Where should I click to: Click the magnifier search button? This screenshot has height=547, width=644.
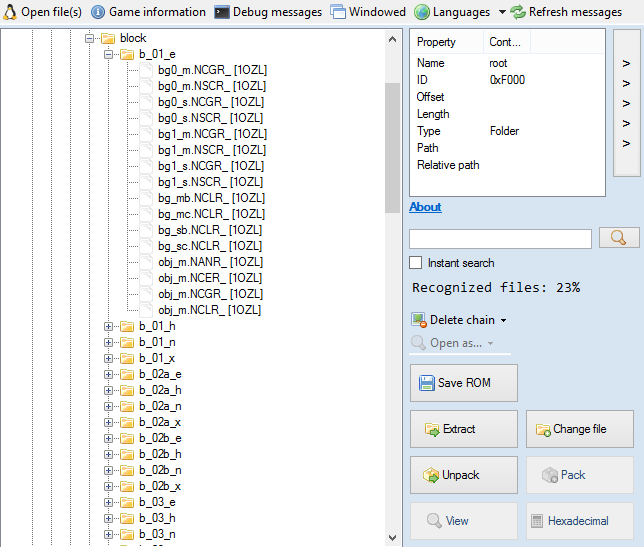click(619, 238)
